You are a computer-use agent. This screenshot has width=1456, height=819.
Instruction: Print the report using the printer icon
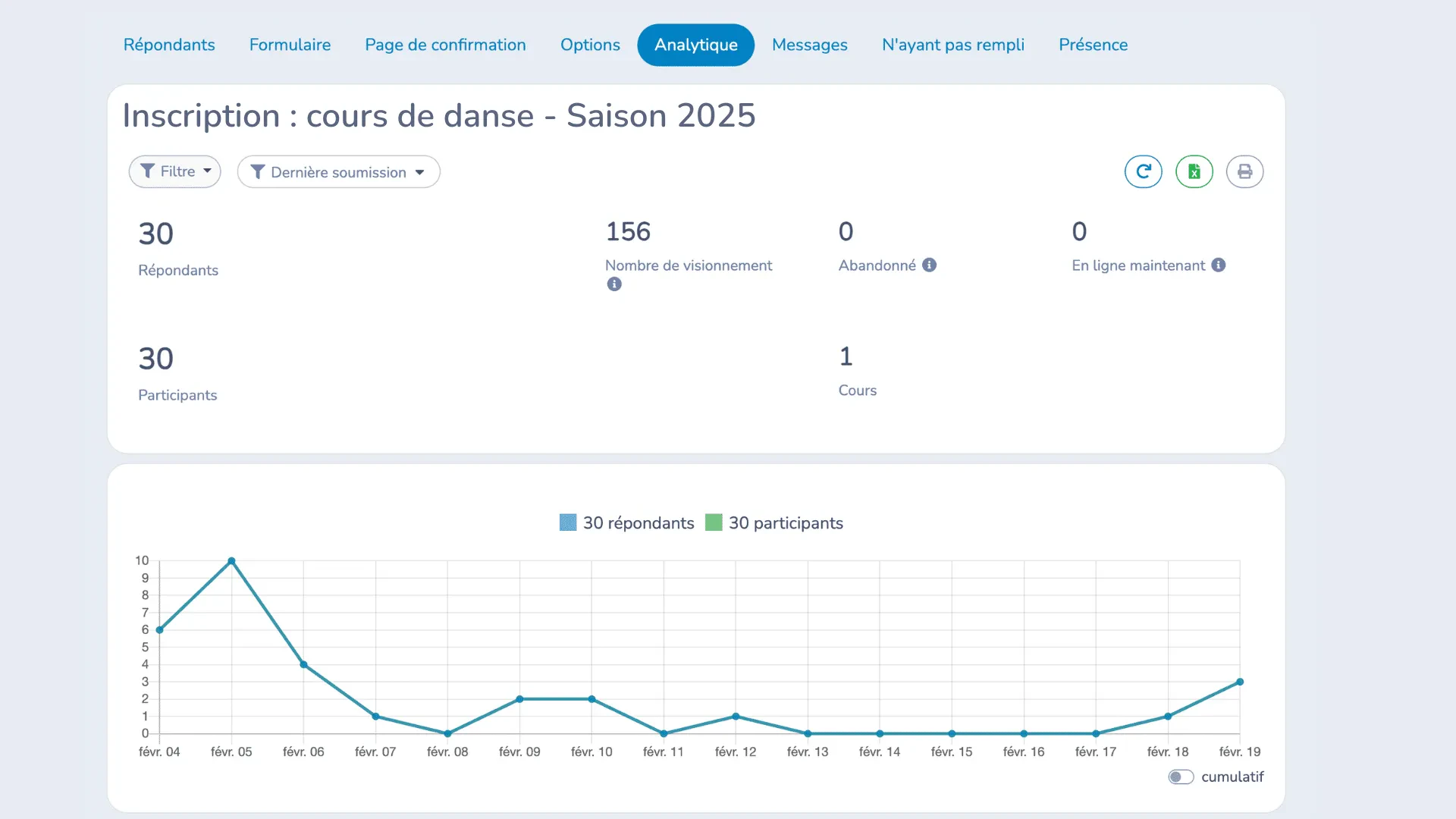(x=1244, y=171)
